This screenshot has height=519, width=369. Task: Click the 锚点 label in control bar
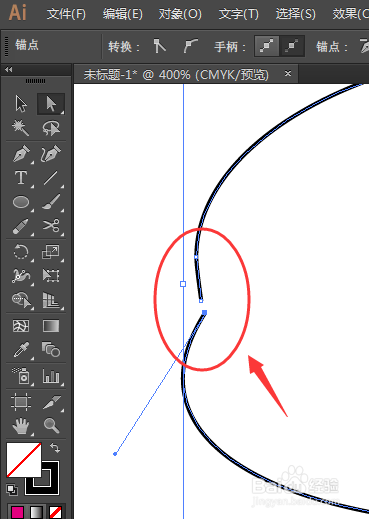pyautogui.click(x=27, y=45)
